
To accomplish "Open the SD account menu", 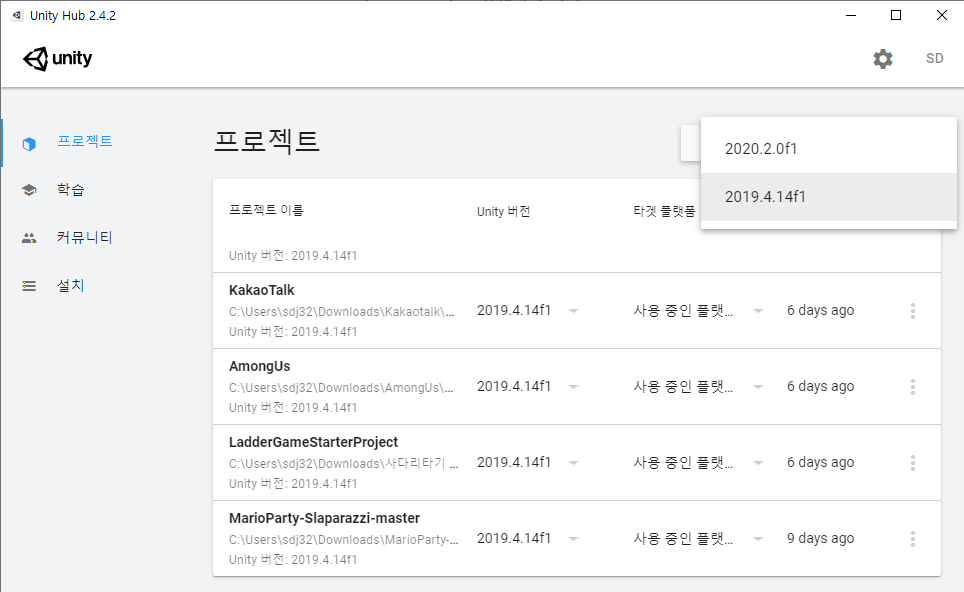I will (934, 58).
